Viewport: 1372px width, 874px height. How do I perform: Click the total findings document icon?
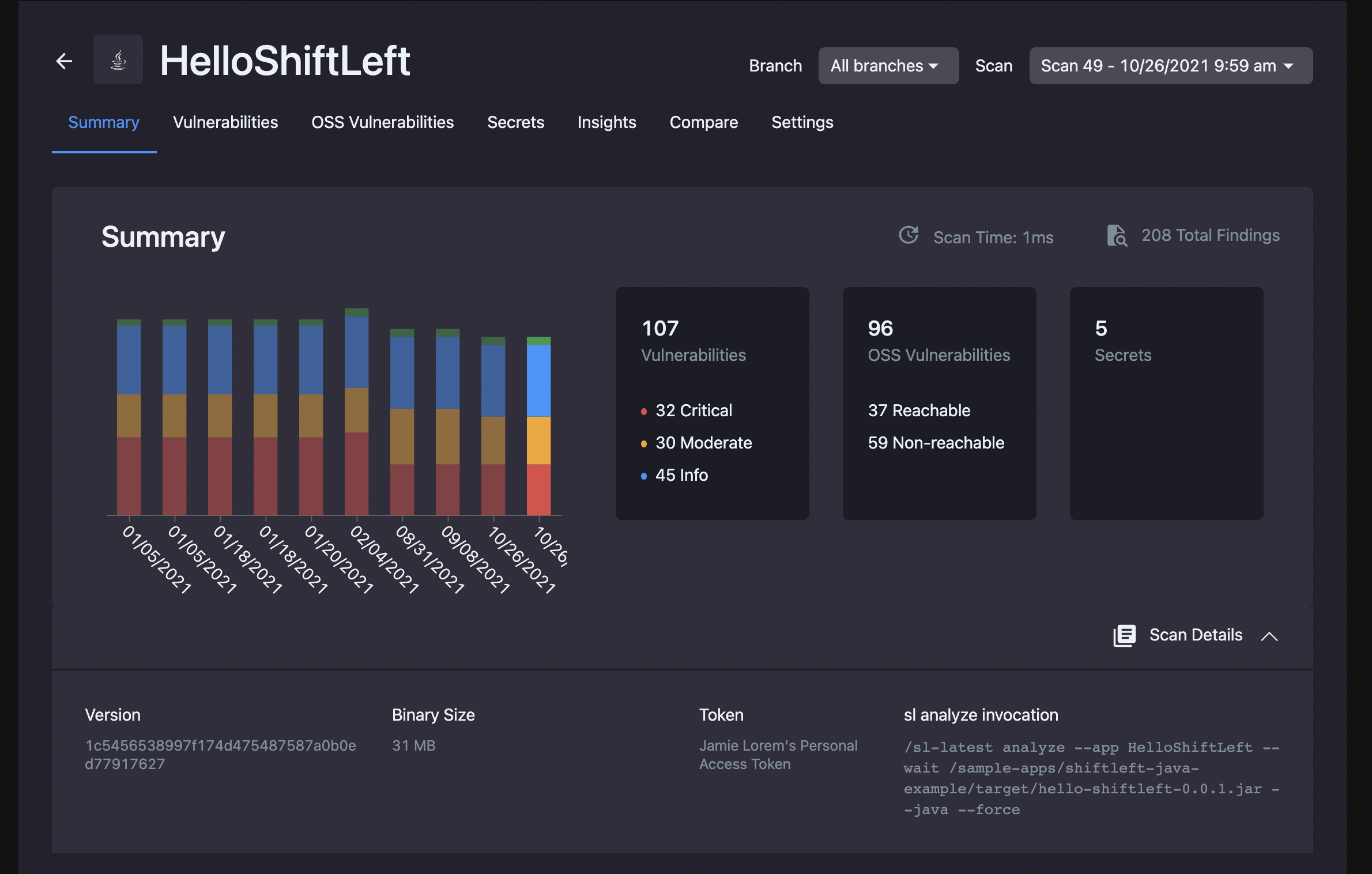pos(1117,235)
